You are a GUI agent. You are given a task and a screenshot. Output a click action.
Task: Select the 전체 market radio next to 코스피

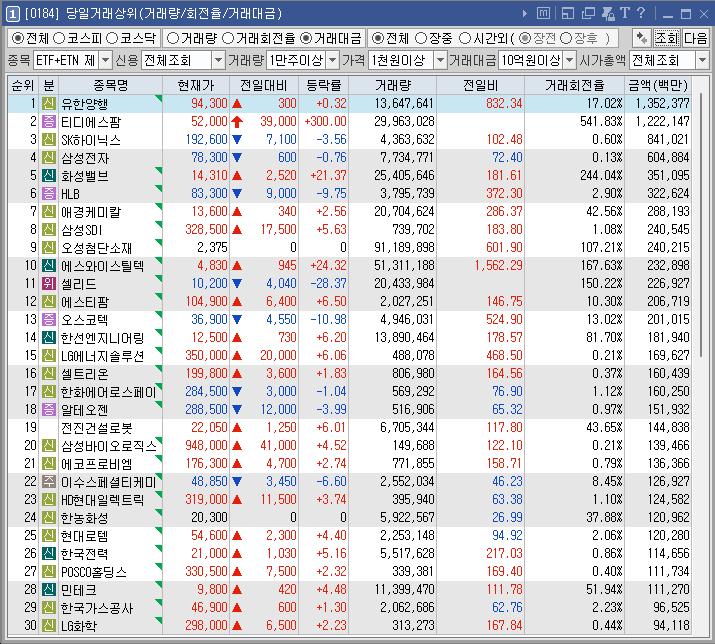pos(18,38)
